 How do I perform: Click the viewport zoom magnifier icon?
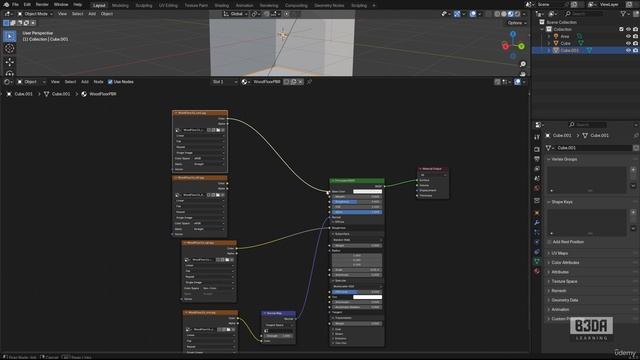click(522, 64)
